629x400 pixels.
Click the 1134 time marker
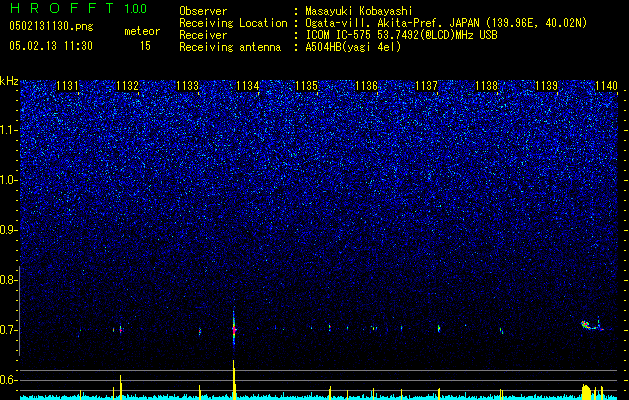coord(248,86)
